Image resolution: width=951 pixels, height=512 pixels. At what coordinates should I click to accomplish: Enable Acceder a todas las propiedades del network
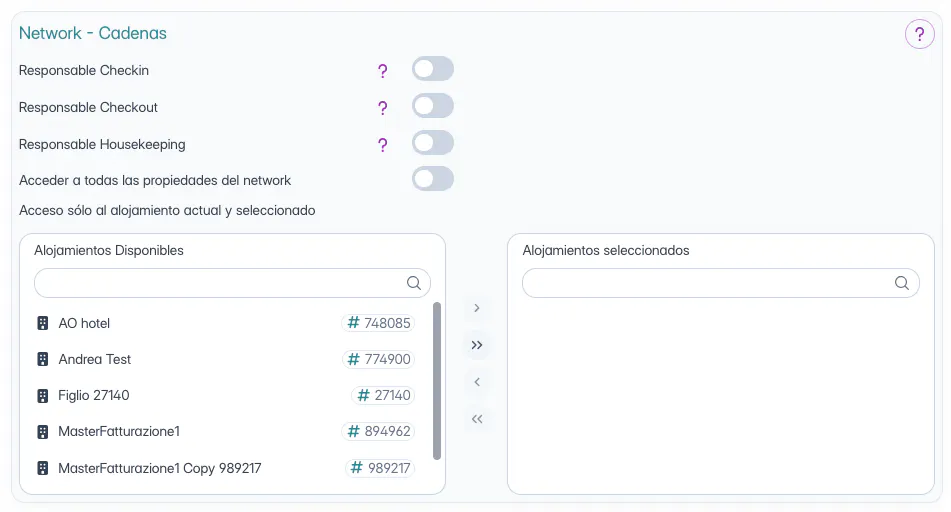(433, 179)
